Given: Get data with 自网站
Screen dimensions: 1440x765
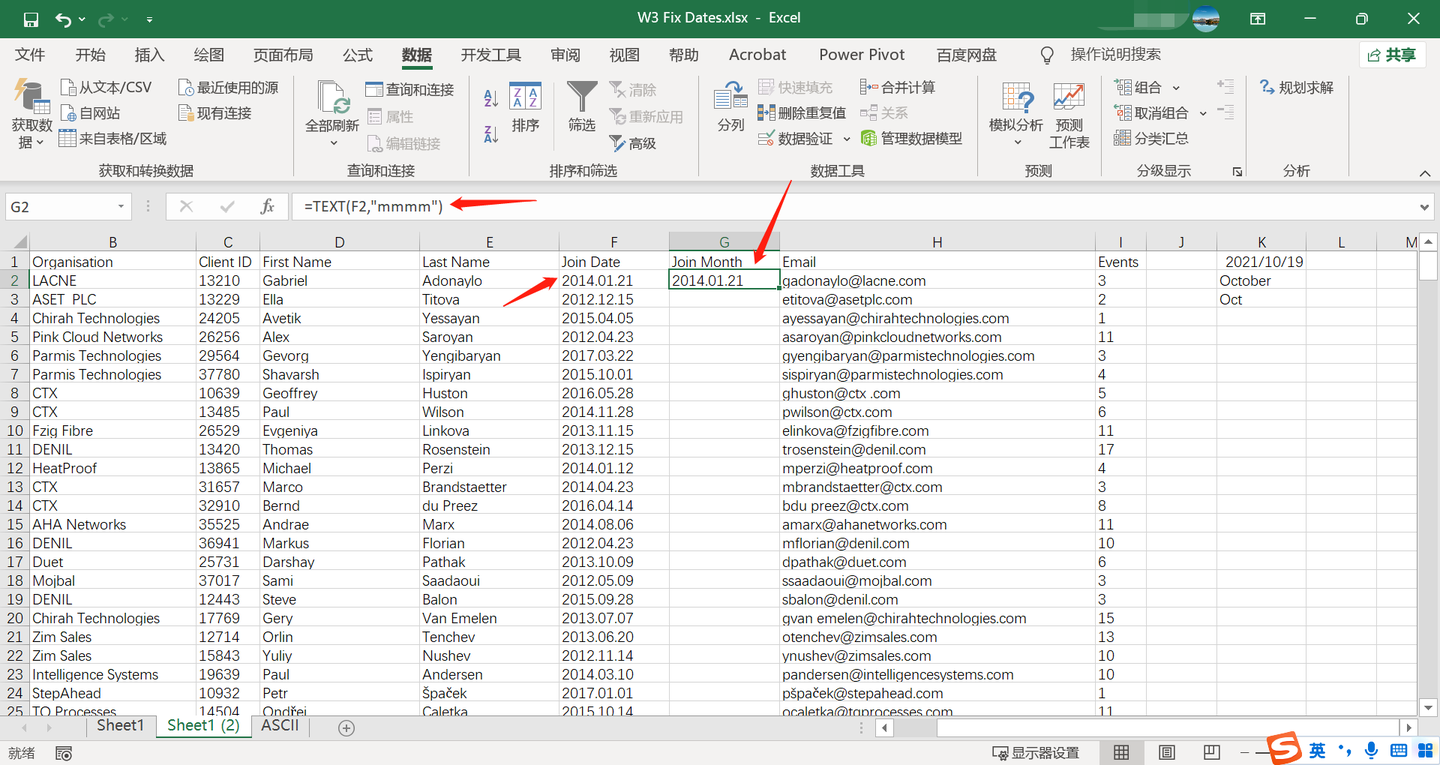Looking at the screenshot, I should (x=90, y=113).
